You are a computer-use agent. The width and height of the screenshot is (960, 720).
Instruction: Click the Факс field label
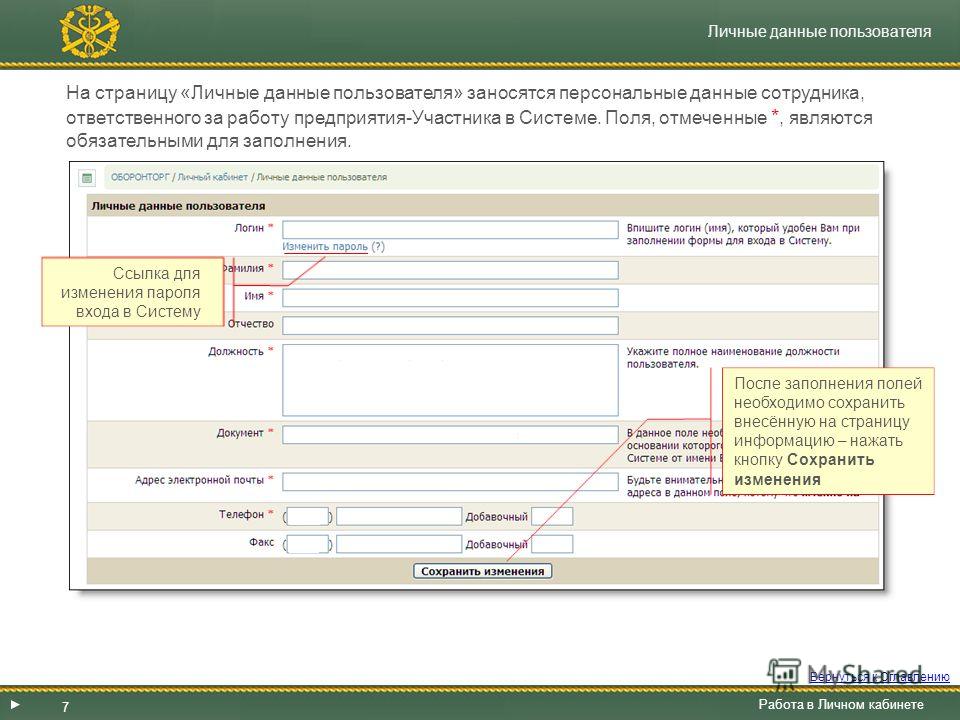coord(261,542)
